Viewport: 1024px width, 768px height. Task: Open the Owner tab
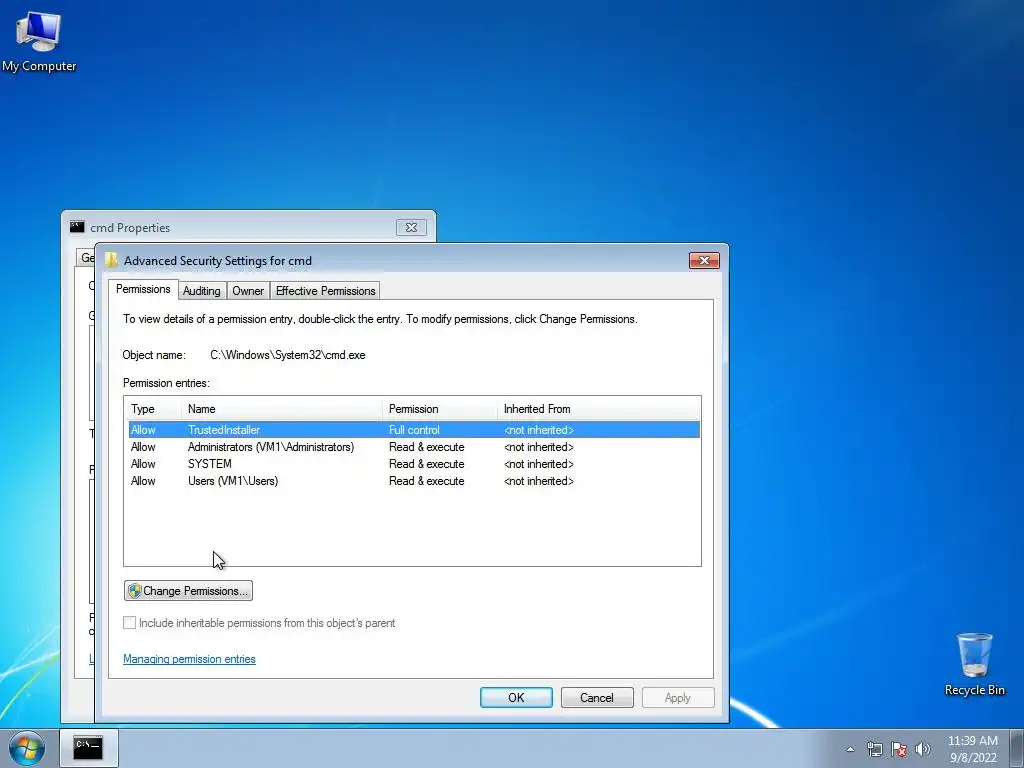click(x=248, y=291)
